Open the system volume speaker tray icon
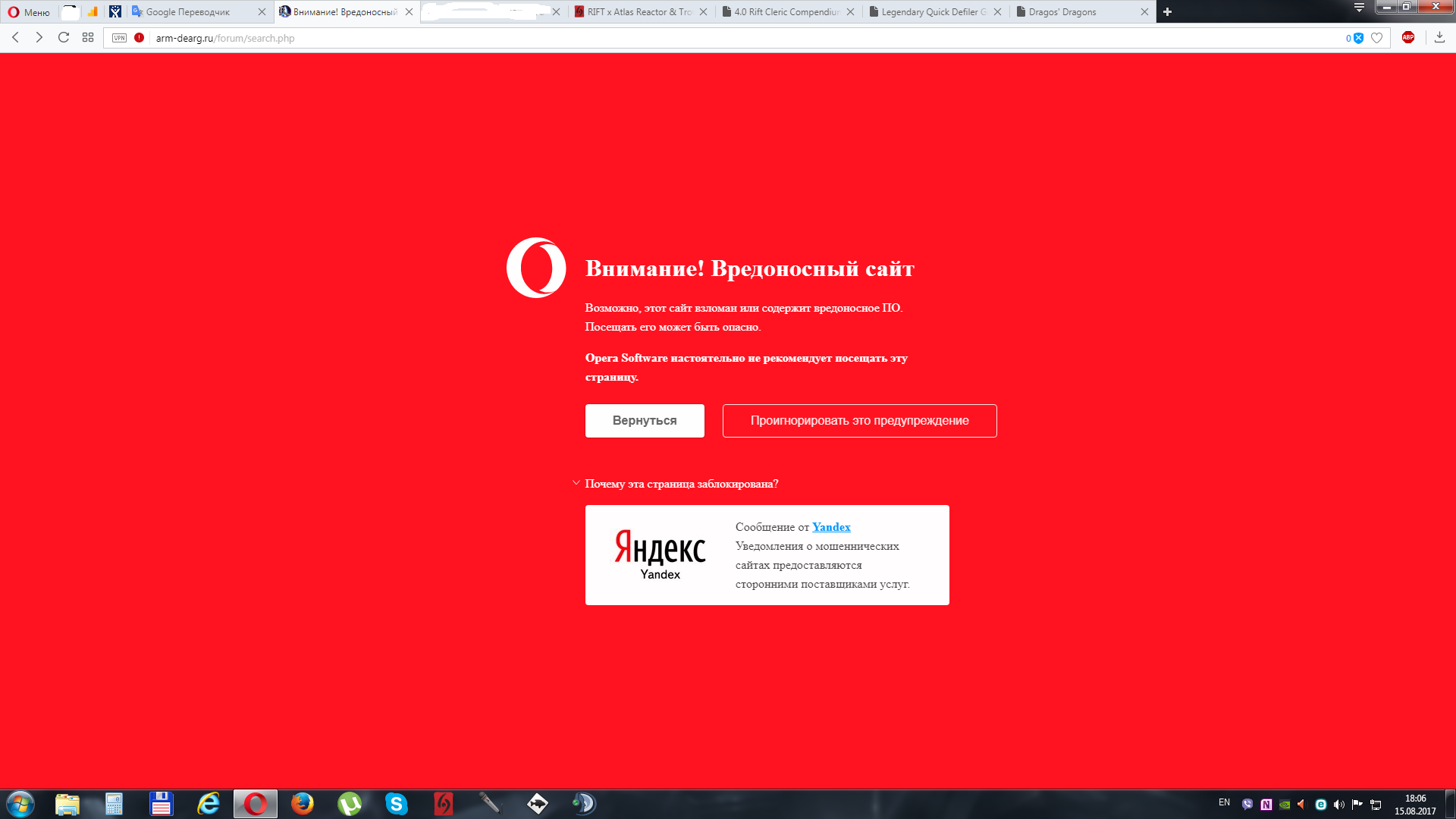1456x819 pixels. point(1339,805)
